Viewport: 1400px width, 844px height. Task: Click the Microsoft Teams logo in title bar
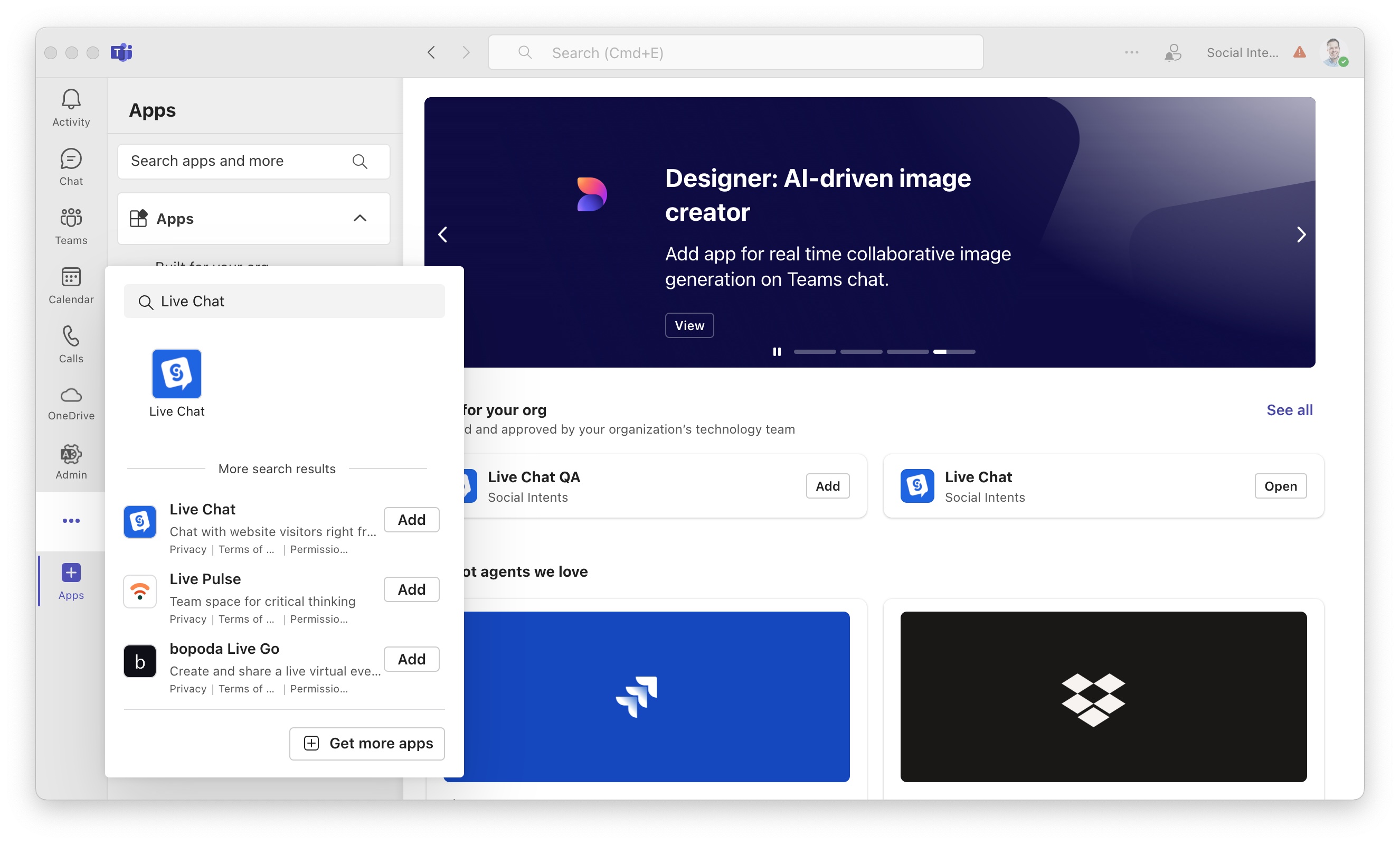point(121,52)
